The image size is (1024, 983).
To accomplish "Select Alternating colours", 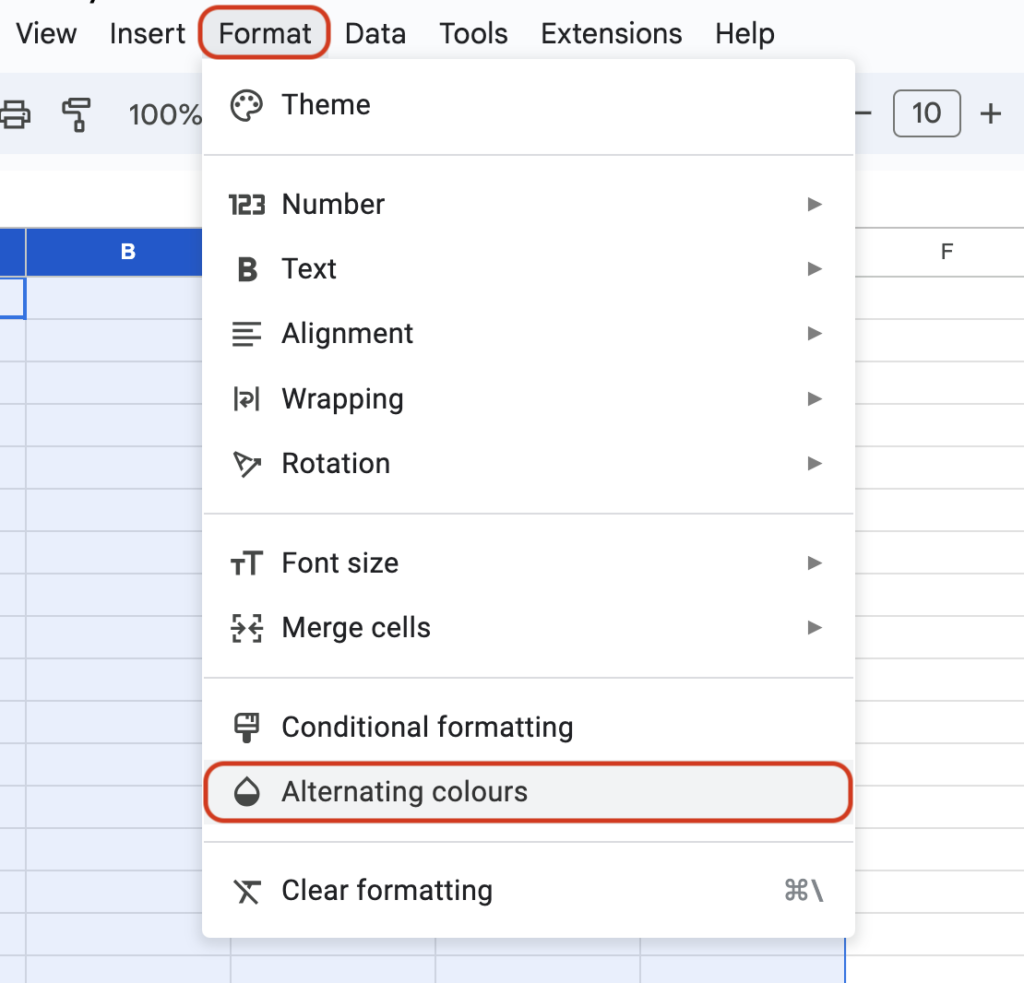I will click(403, 791).
